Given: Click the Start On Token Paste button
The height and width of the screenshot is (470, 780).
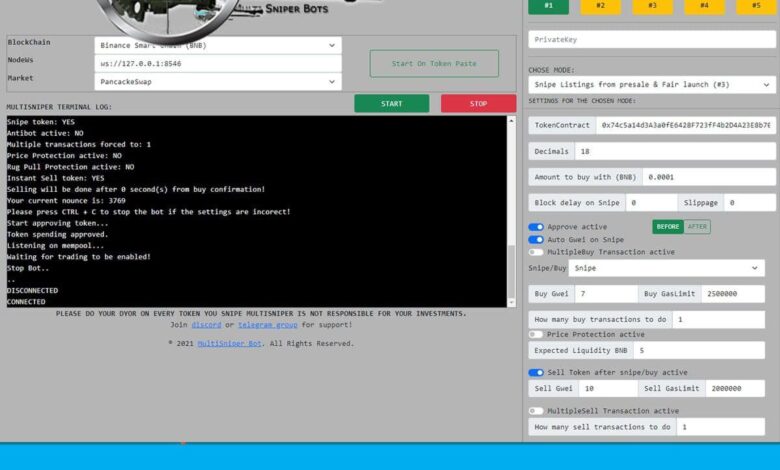Looking at the screenshot, I should pyautogui.click(x=434, y=64).
